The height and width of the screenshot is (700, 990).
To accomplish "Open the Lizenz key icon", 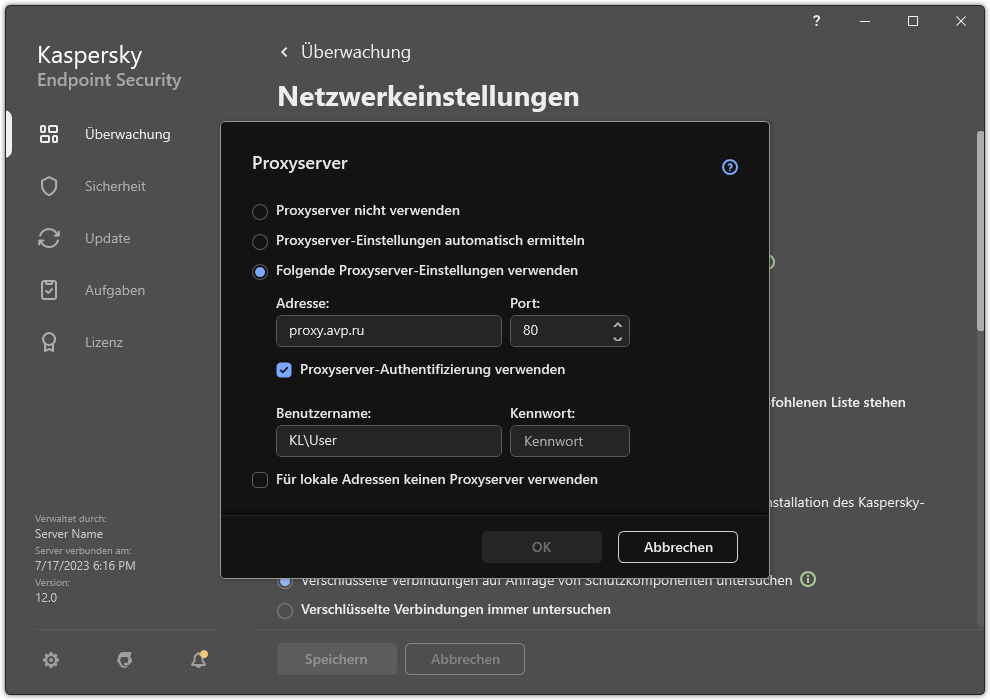I will pos(48,341).
